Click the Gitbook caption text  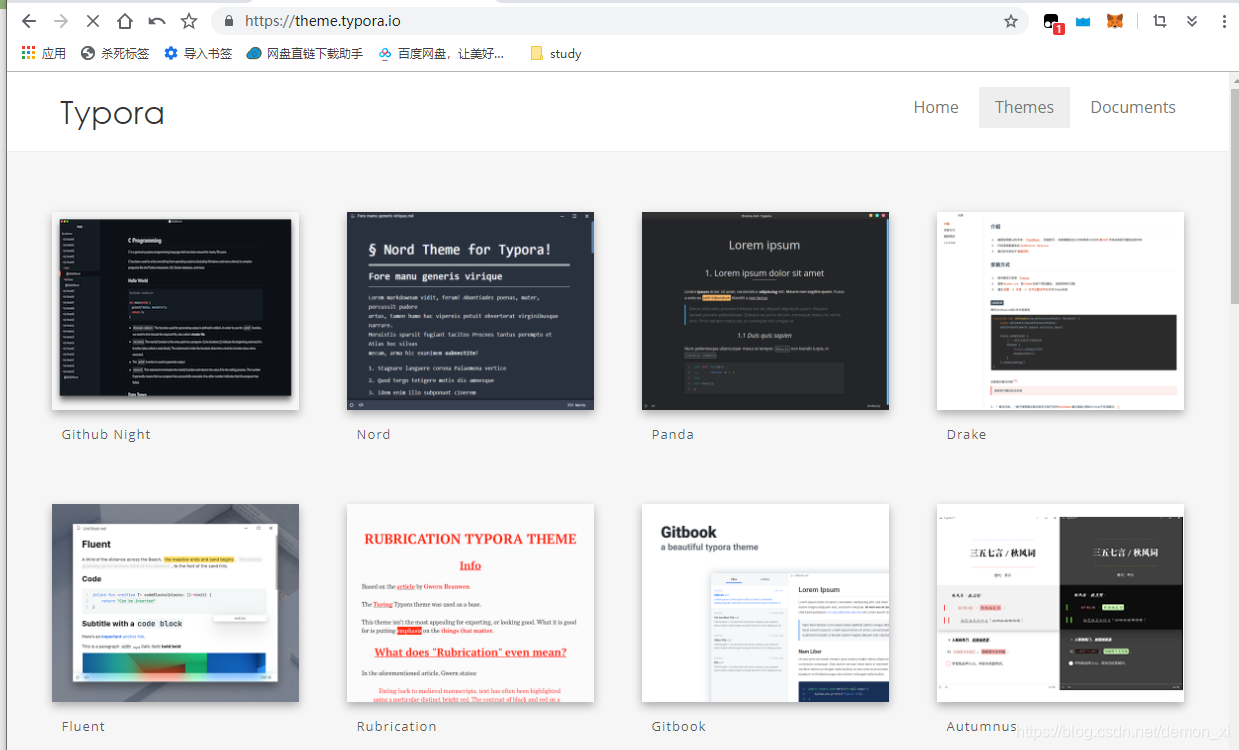click(678, 727)
